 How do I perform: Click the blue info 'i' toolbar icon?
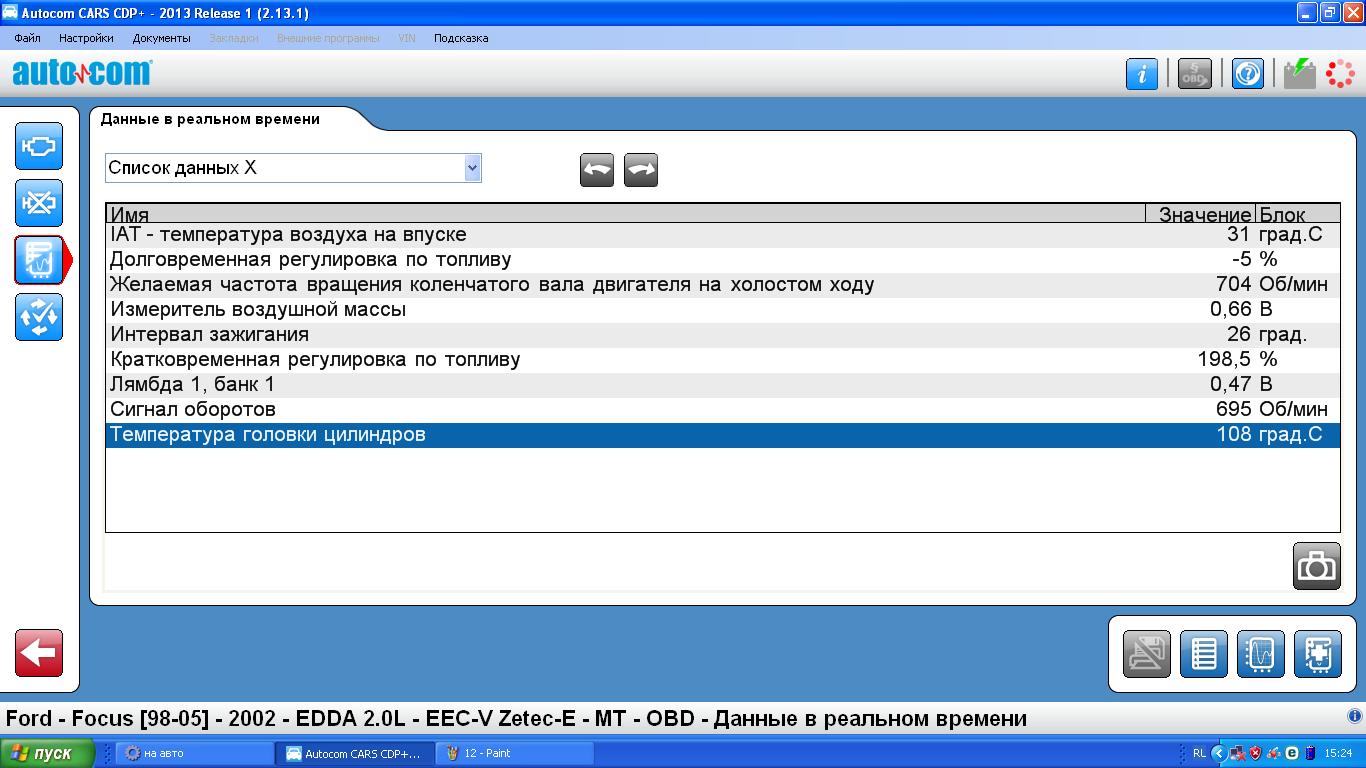1142,74
